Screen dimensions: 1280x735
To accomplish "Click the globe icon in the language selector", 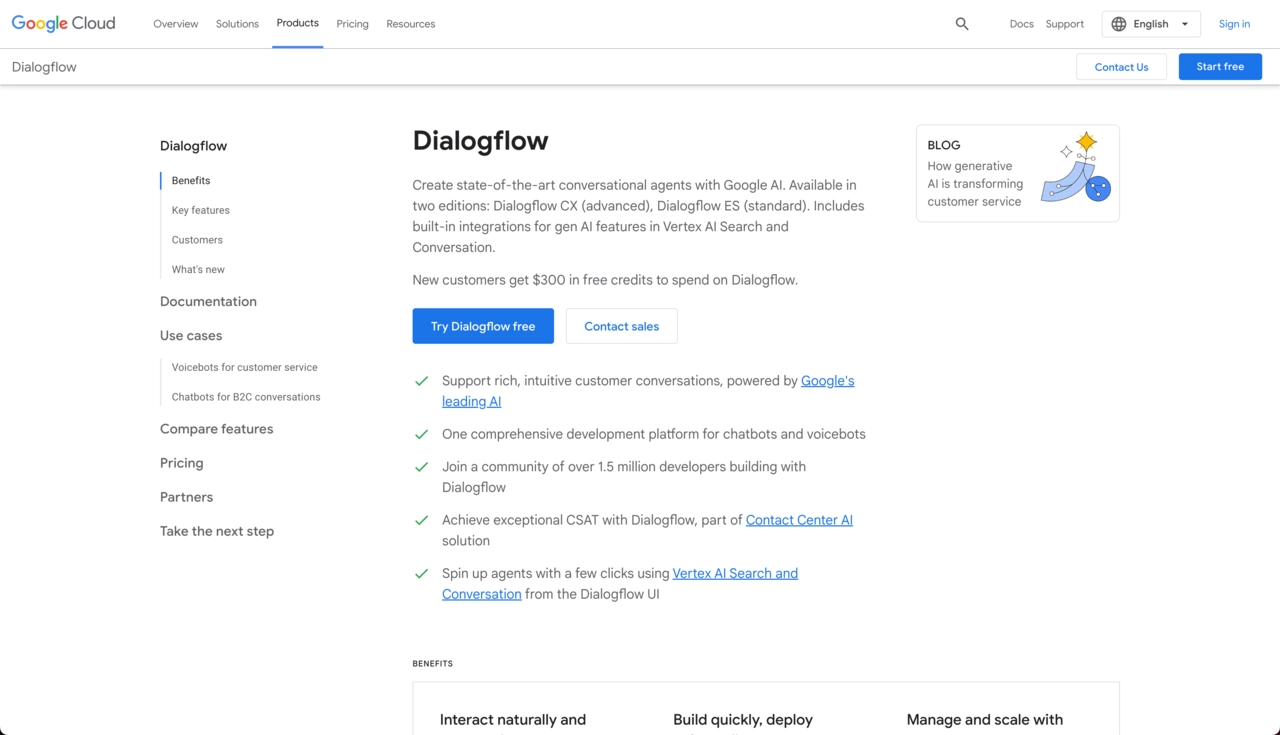I will [1117, 23].
